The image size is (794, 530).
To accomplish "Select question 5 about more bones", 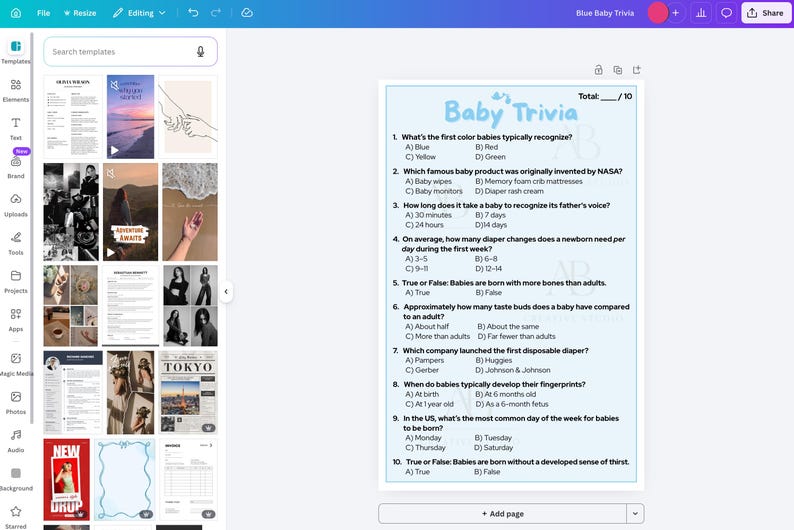I will click(499, 283).
